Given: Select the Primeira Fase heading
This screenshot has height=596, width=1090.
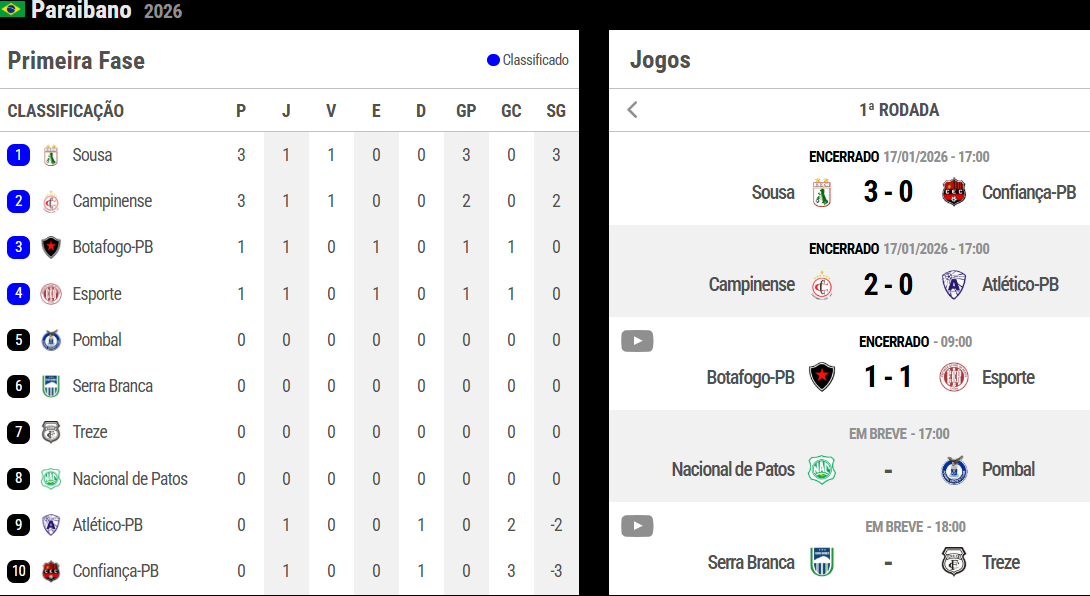Looking at the screenshot, I should coord(76,61).
